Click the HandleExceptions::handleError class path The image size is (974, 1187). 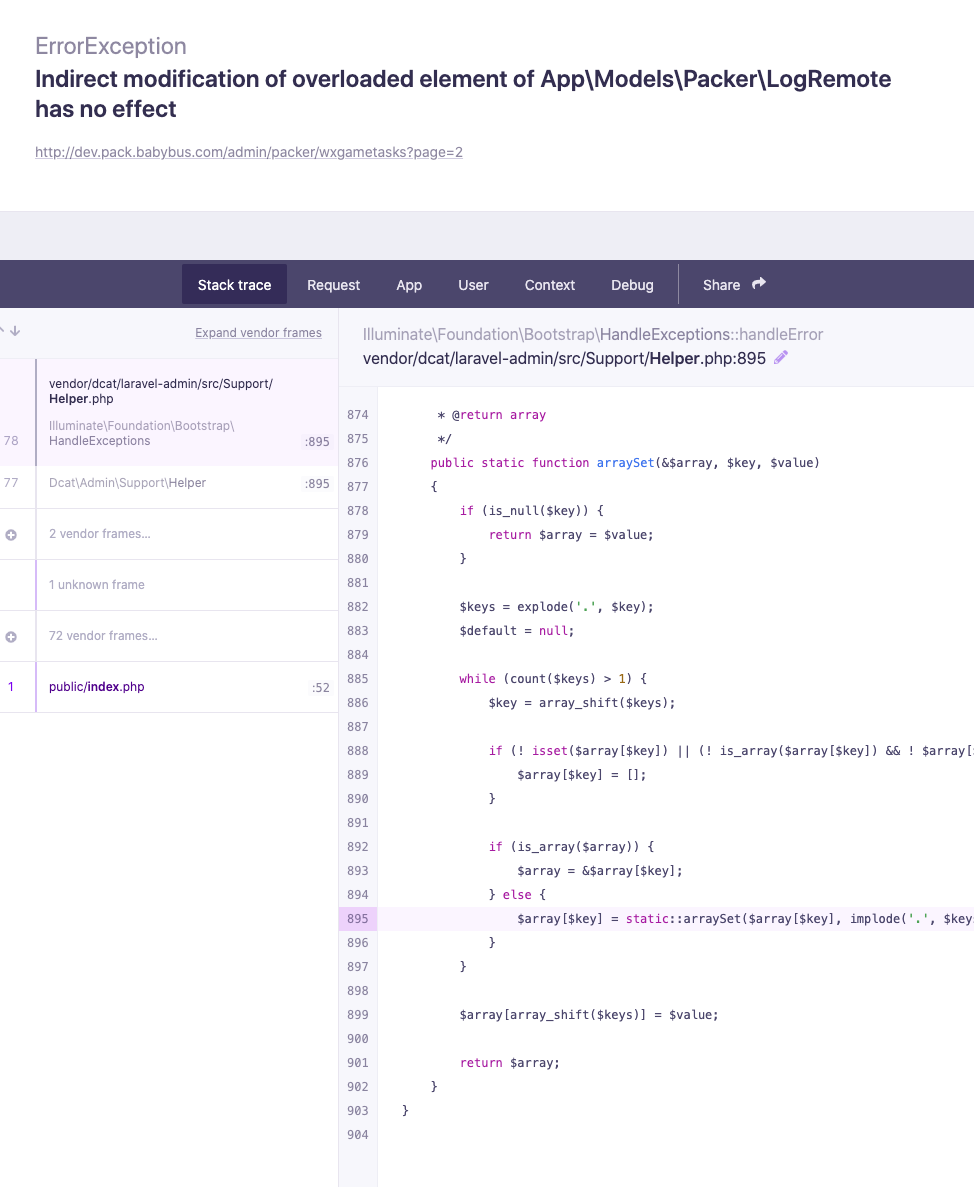593,334
